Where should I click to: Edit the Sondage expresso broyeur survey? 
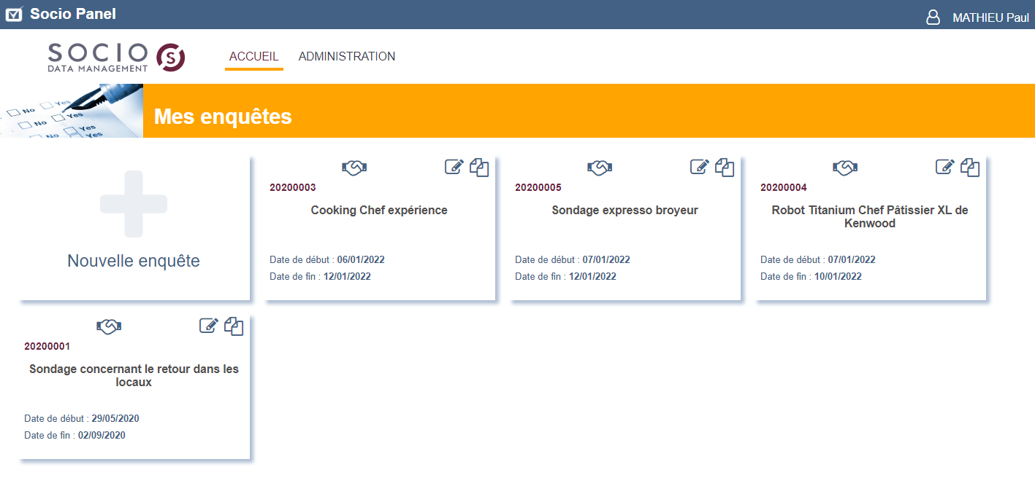[x=700, y=167]
